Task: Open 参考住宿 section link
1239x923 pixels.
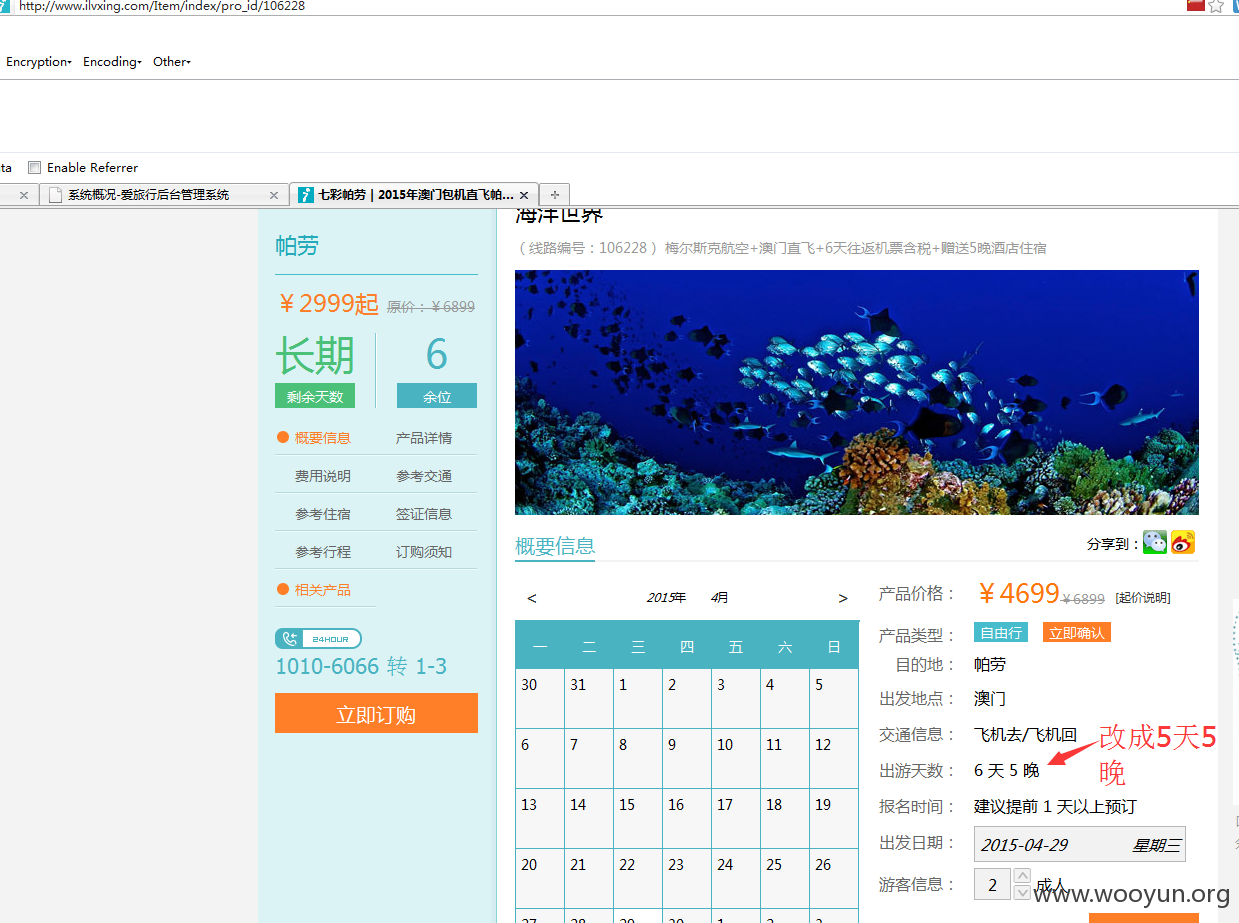Action: 322,514
